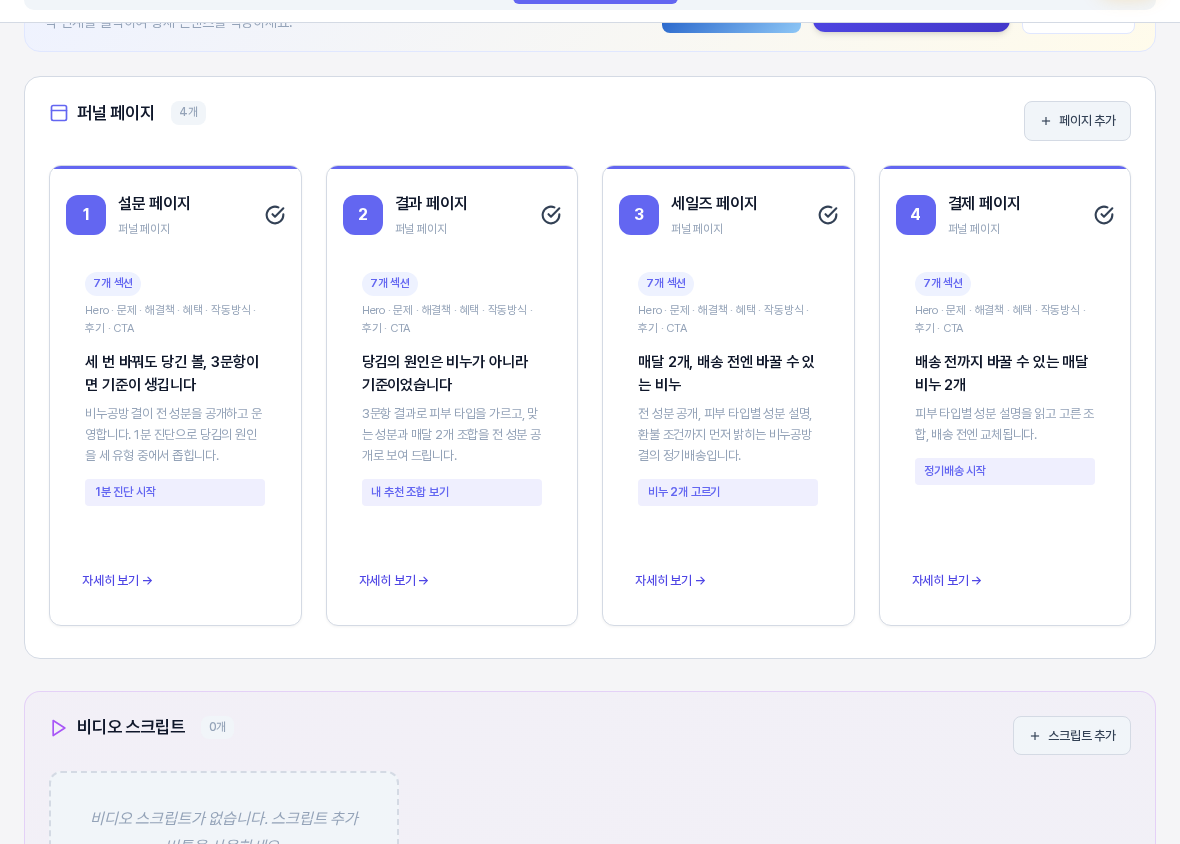Click headline 당김의 원인은 비누가 아니라

(x=446, y=373)
